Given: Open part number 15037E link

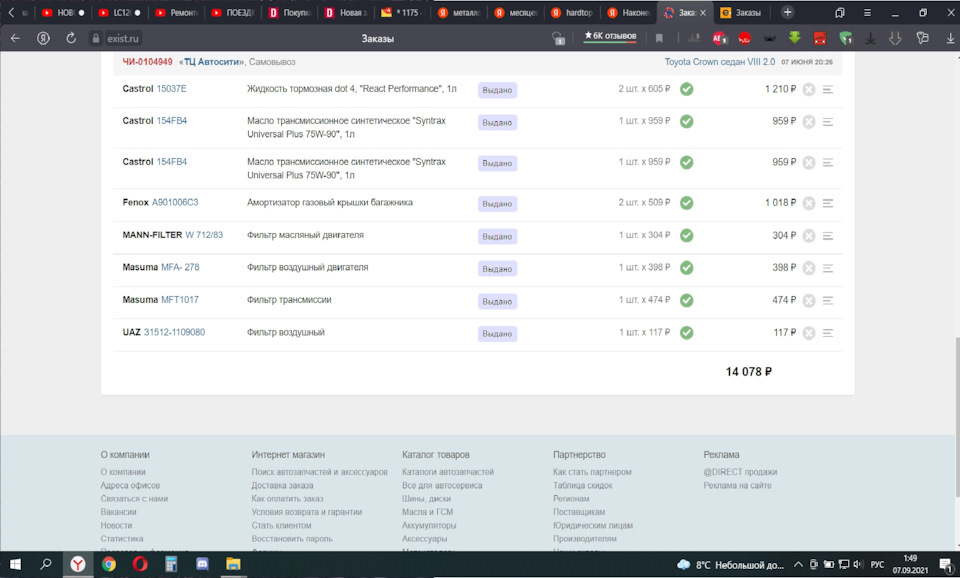Looking at the screenshot, I should click(x=171, y=89).
